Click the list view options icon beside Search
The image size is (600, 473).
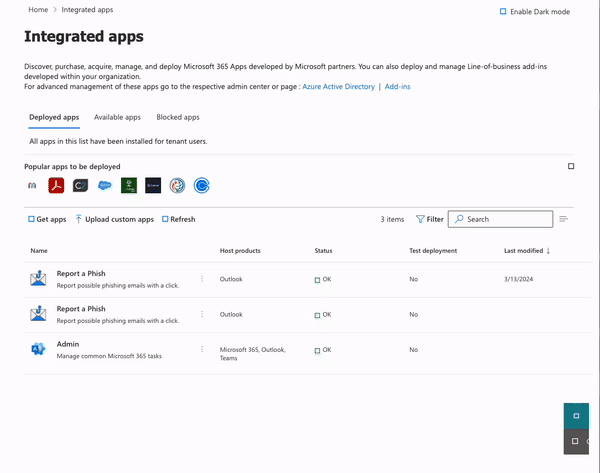click(563, 219)
